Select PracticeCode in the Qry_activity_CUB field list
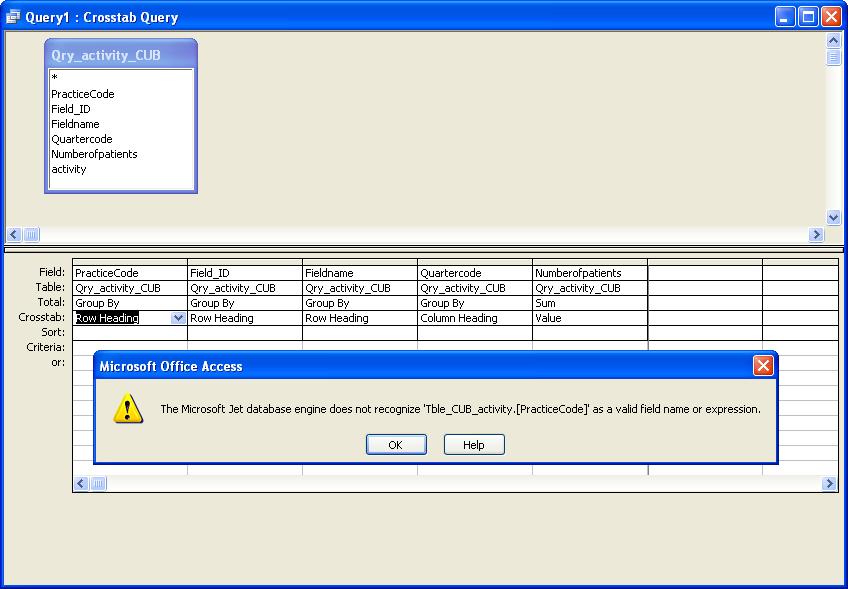848x589 pixels. (x=83, y=94)
